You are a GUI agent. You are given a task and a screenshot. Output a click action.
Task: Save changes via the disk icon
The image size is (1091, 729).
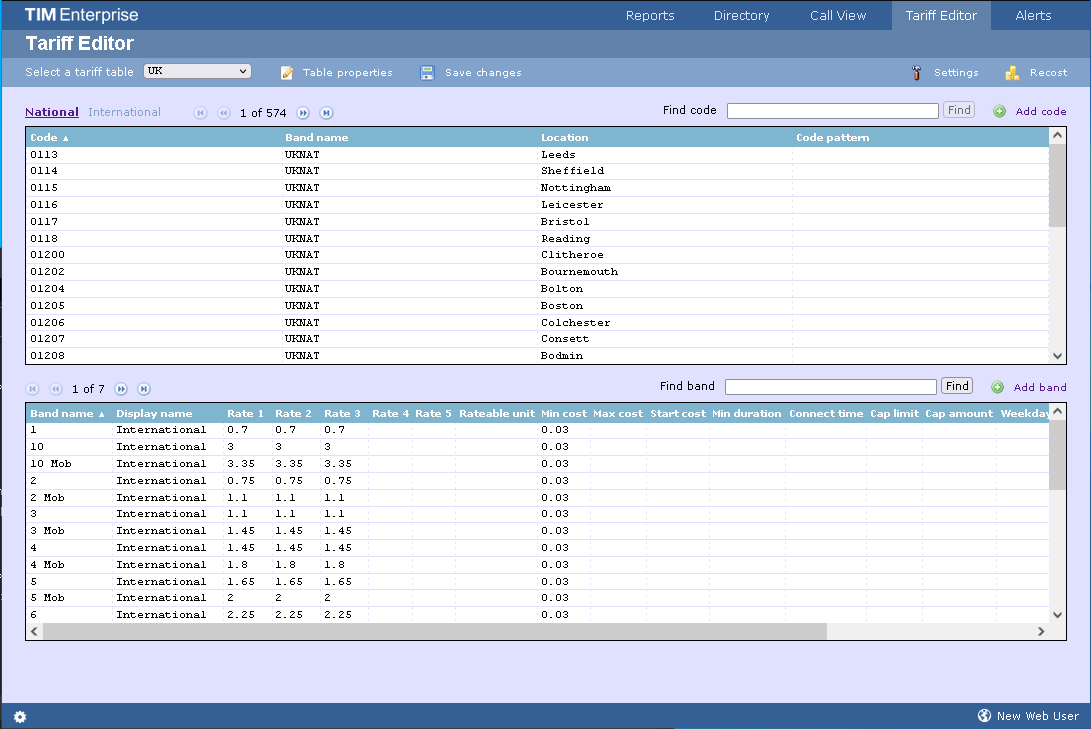(x=427, y=72)
